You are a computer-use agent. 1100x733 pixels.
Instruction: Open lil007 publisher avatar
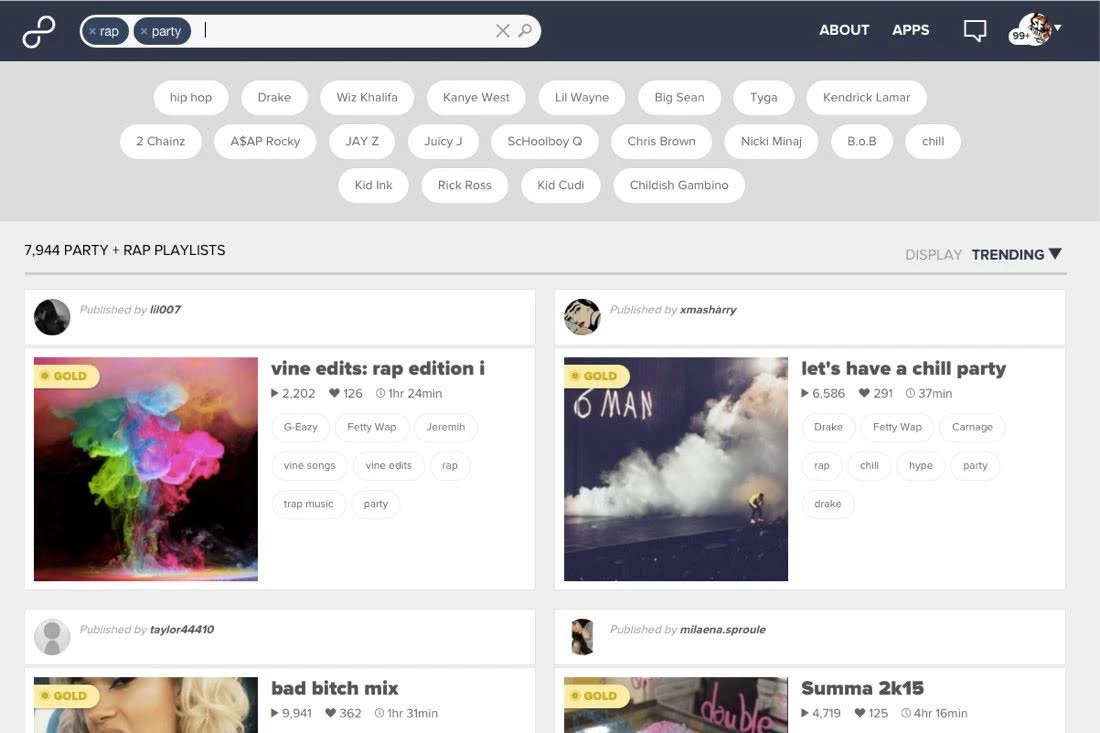point(52,317)
